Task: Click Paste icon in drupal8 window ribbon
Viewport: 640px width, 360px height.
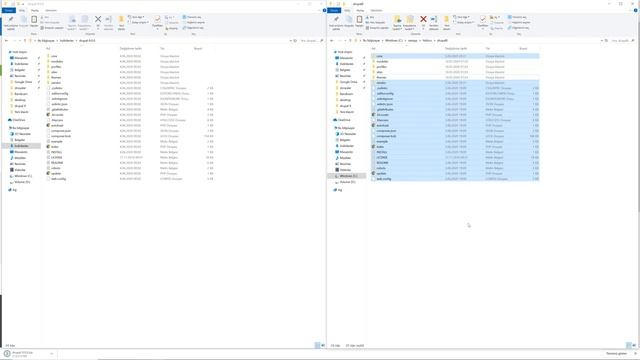Action: 359,21
